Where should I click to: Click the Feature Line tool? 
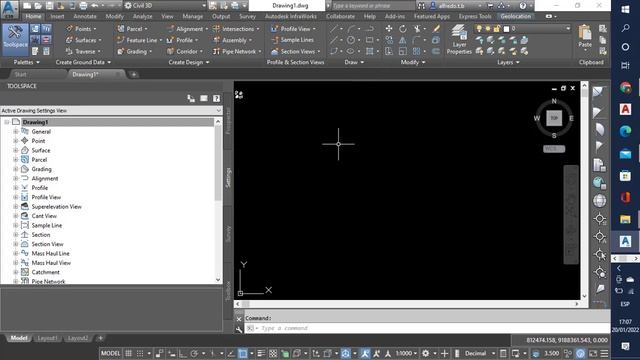[x=139, y=40]
